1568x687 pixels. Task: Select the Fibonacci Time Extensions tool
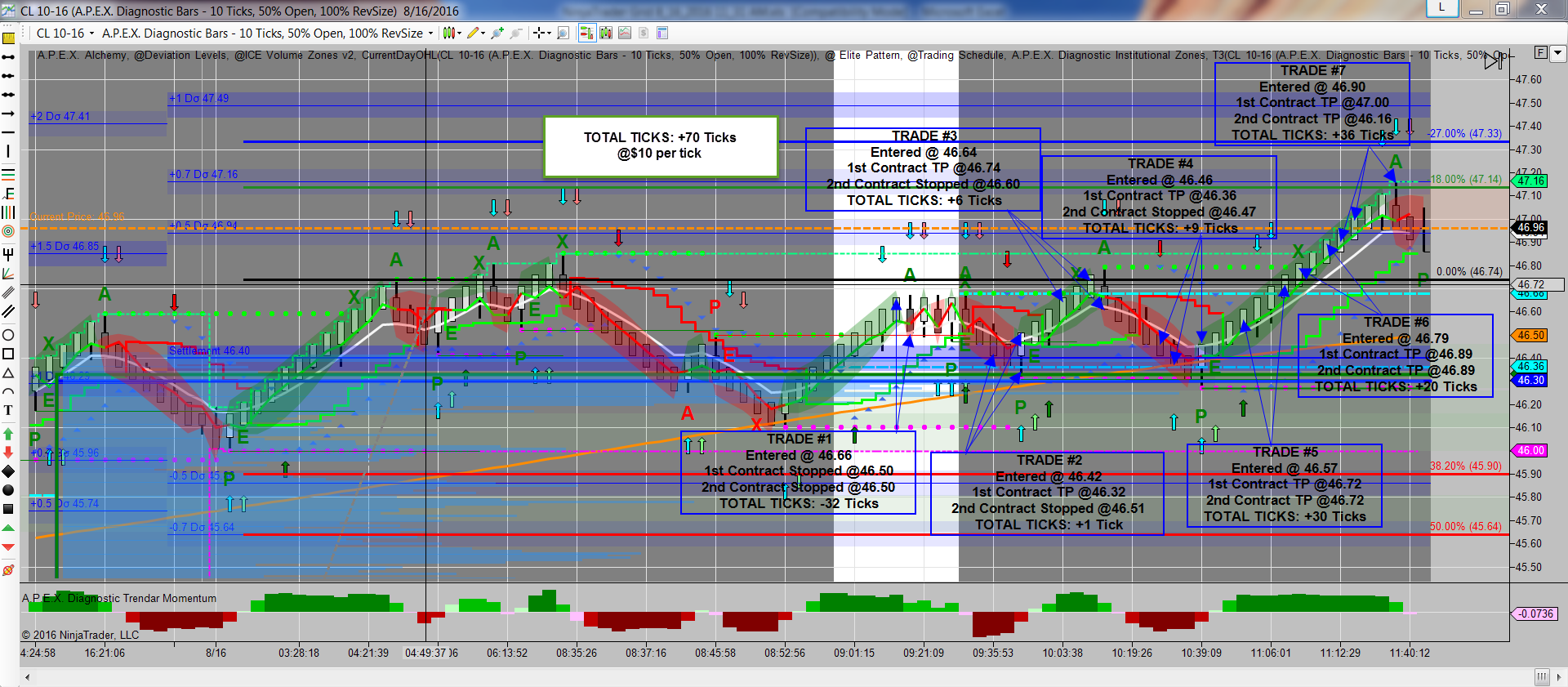tap(8, 212)
